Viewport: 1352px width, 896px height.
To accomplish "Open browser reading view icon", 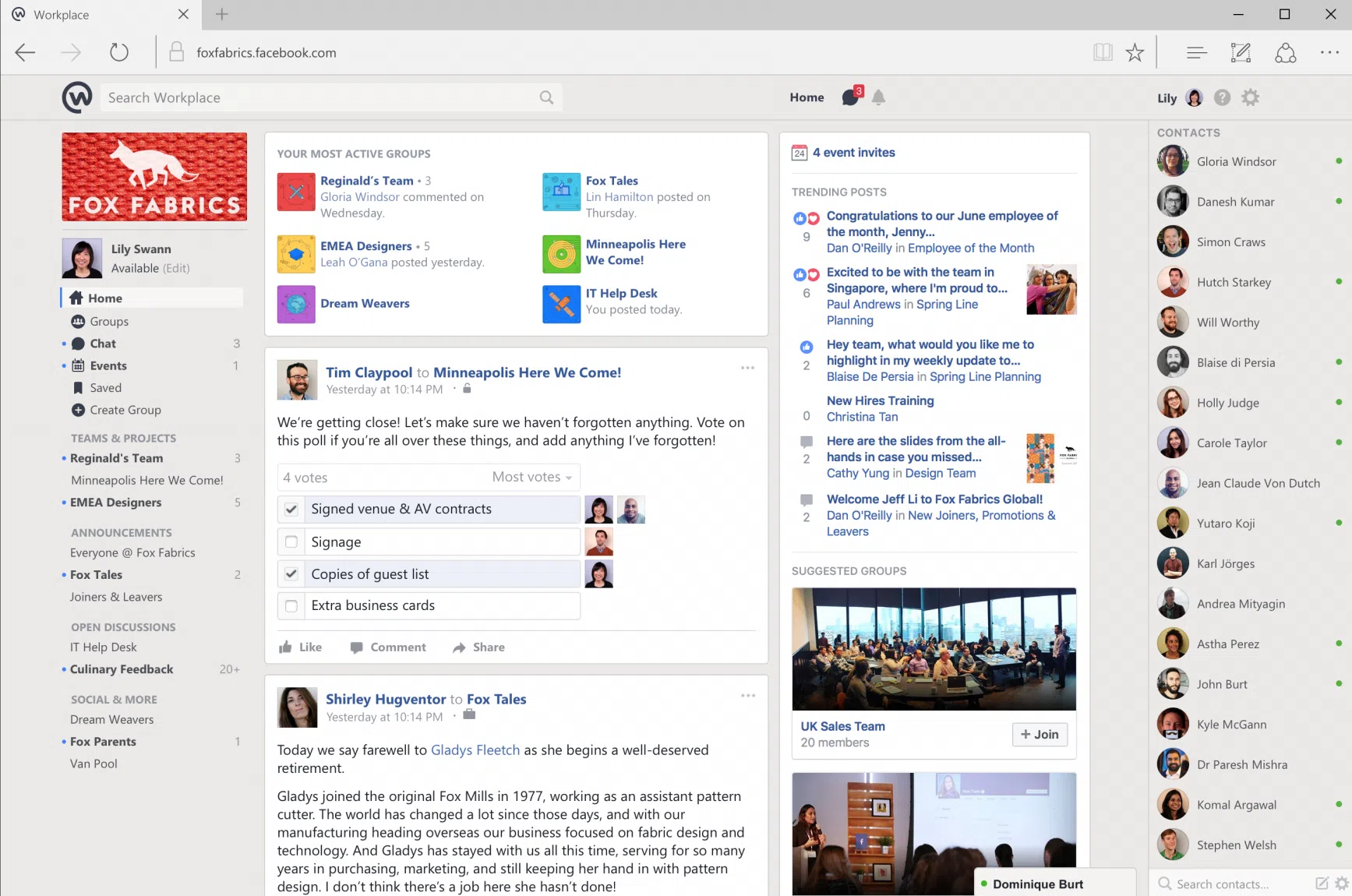I will (x=1103, y=53).
